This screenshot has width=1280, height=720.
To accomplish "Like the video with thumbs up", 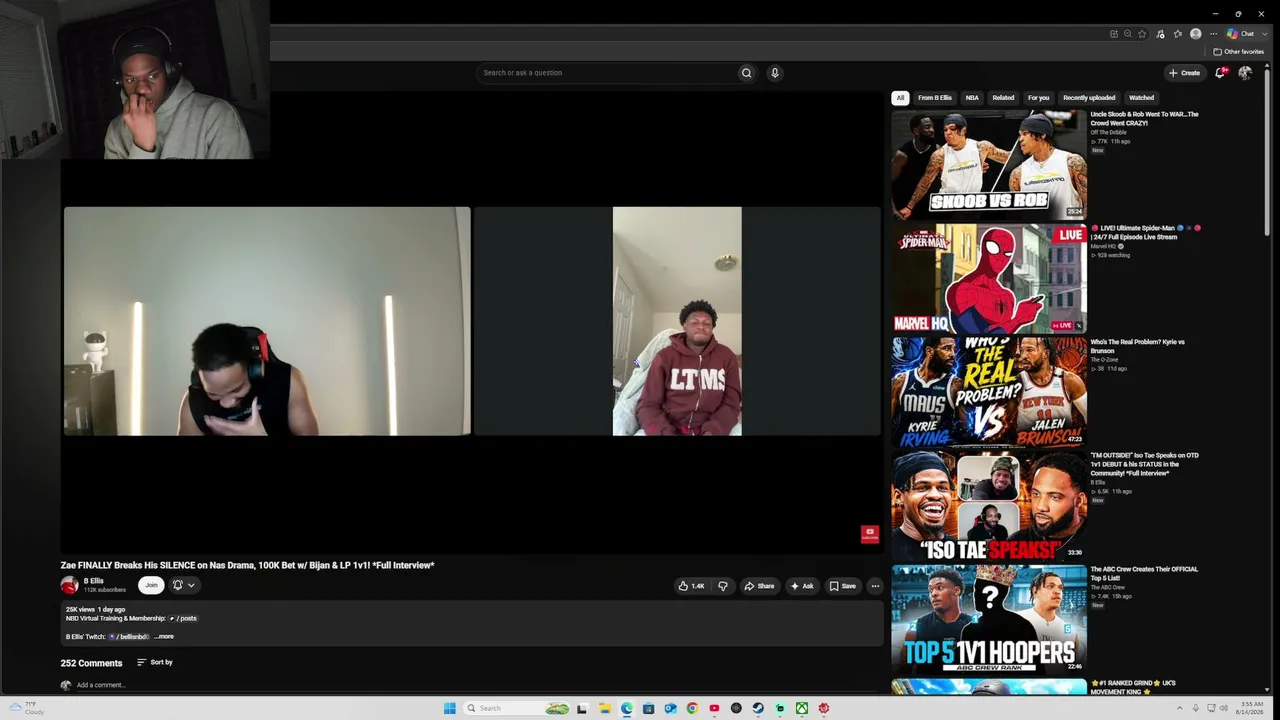I will click(x=691, y=586).
